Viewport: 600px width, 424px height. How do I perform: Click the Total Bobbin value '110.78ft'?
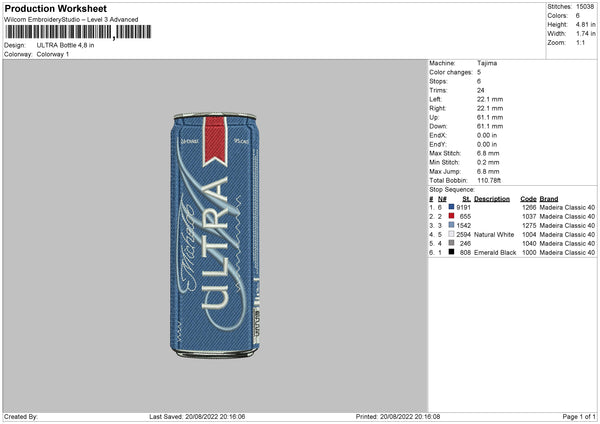tap(489, 180)
